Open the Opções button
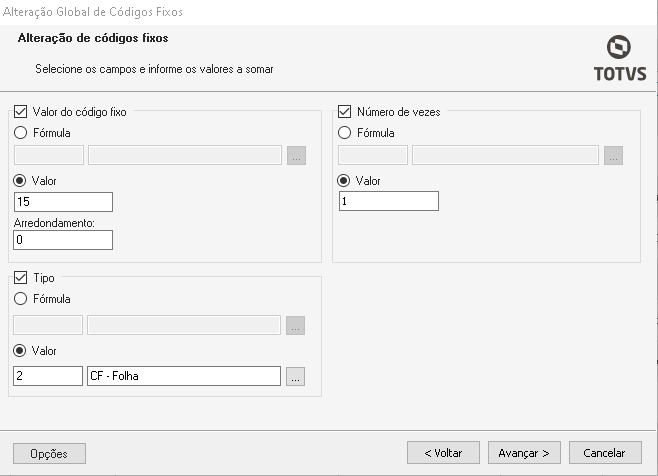This screenshot has width=658, height=476. 50,453
